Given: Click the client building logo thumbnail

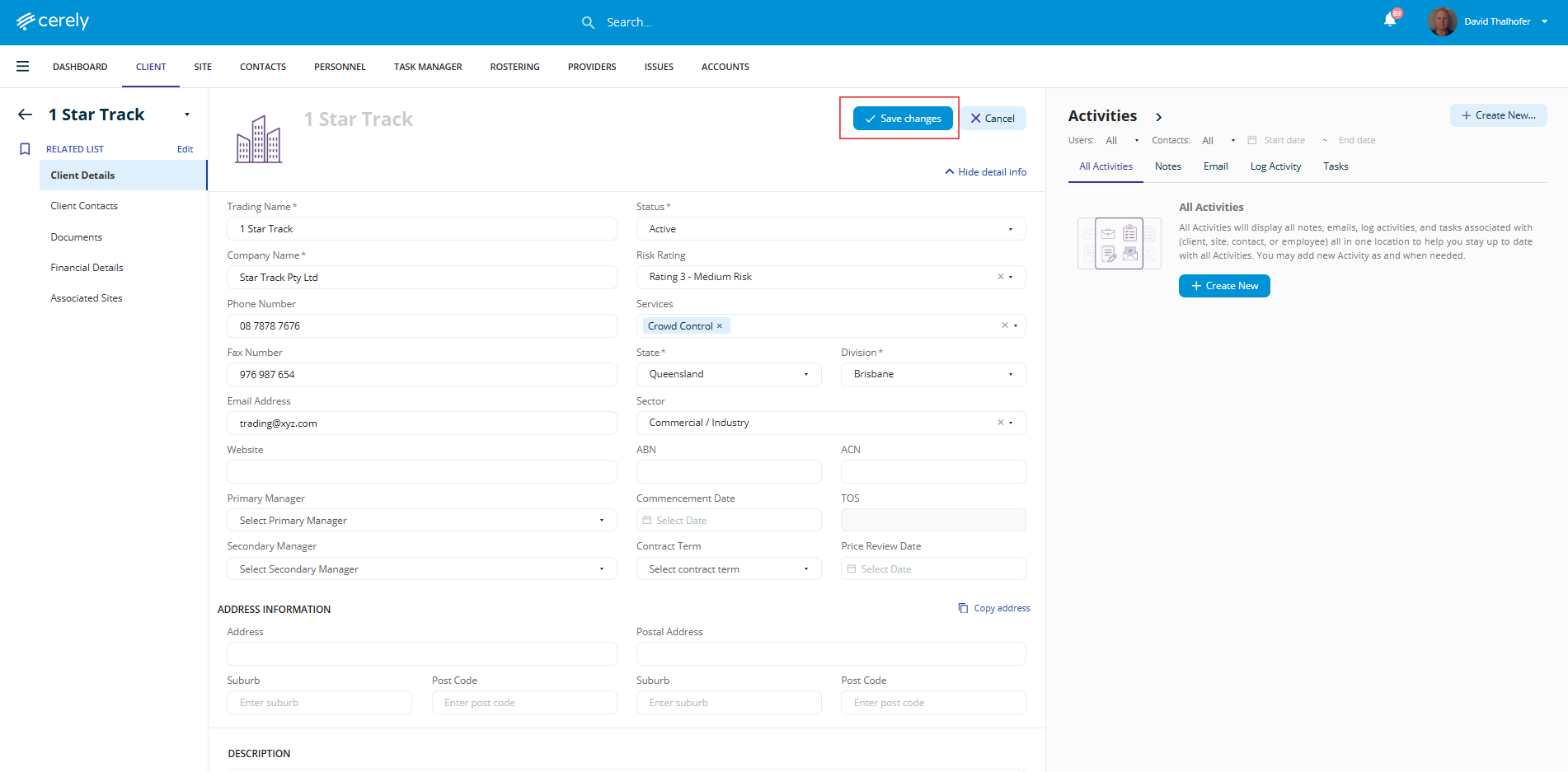Looking at the screenshot, I should tap(258, 138).
